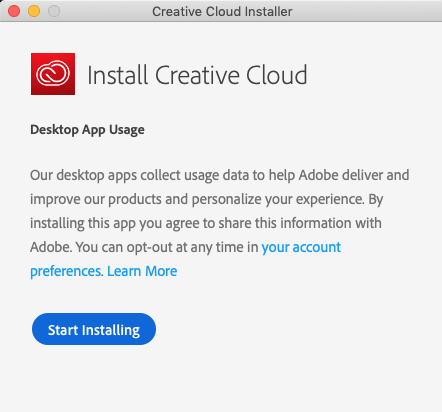Click the greyed-out window zoom button

(54, 11)
